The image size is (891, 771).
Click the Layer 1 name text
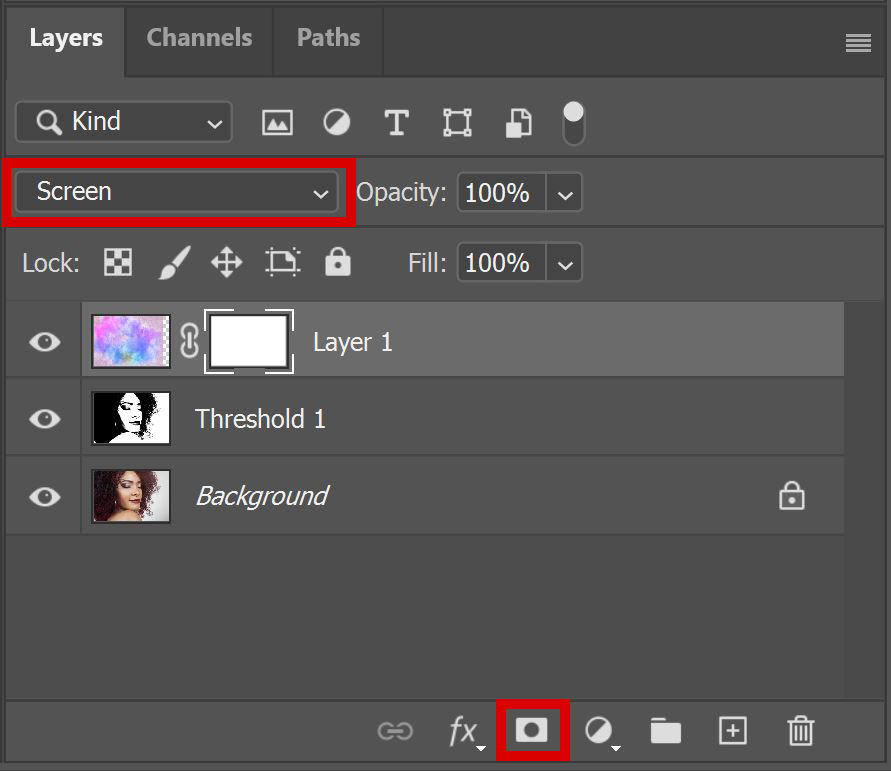353,343
